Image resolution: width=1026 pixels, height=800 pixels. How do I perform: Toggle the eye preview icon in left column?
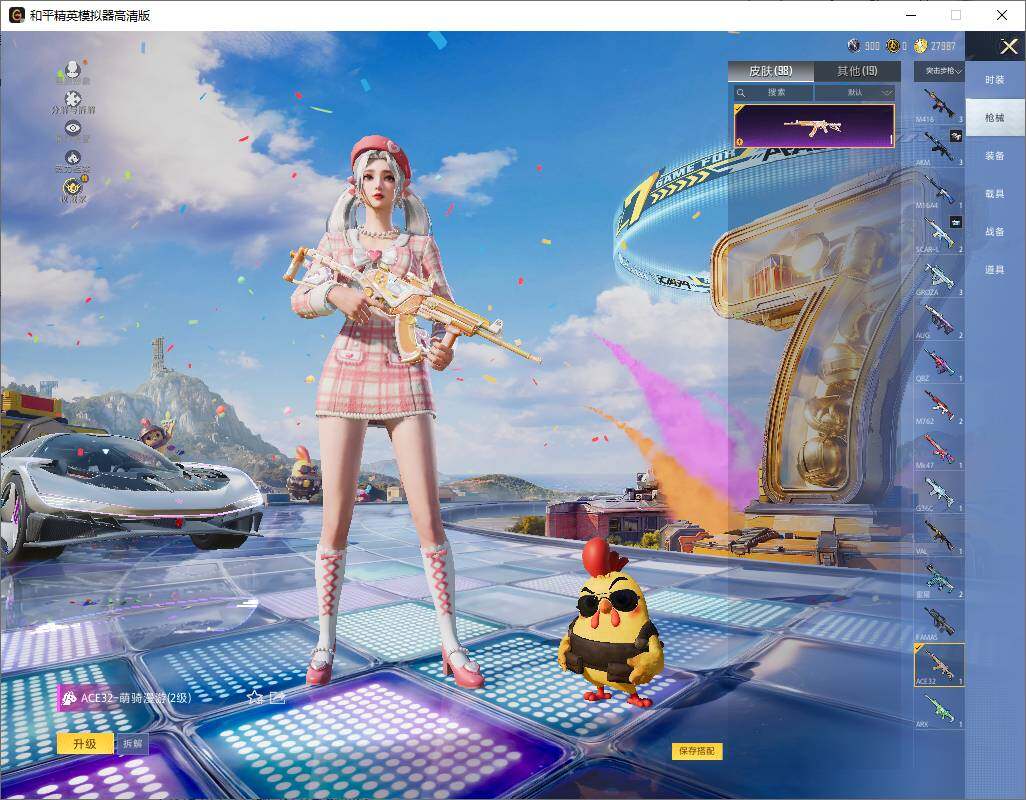73,128
